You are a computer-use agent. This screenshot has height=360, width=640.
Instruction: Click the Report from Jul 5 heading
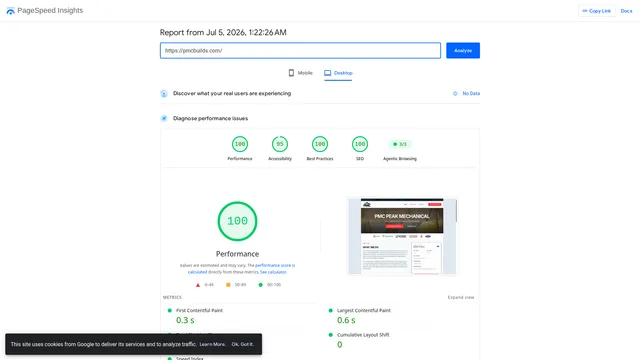point(223,32)
